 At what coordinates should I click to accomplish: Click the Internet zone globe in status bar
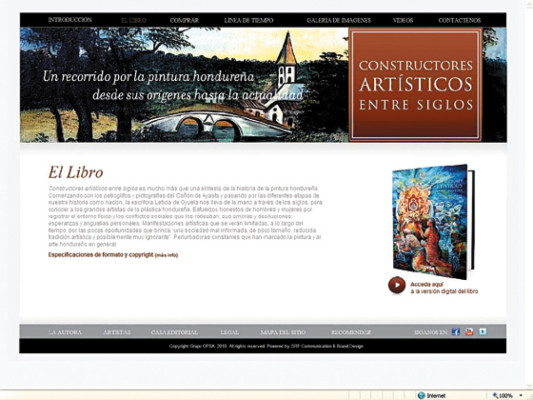422,395
